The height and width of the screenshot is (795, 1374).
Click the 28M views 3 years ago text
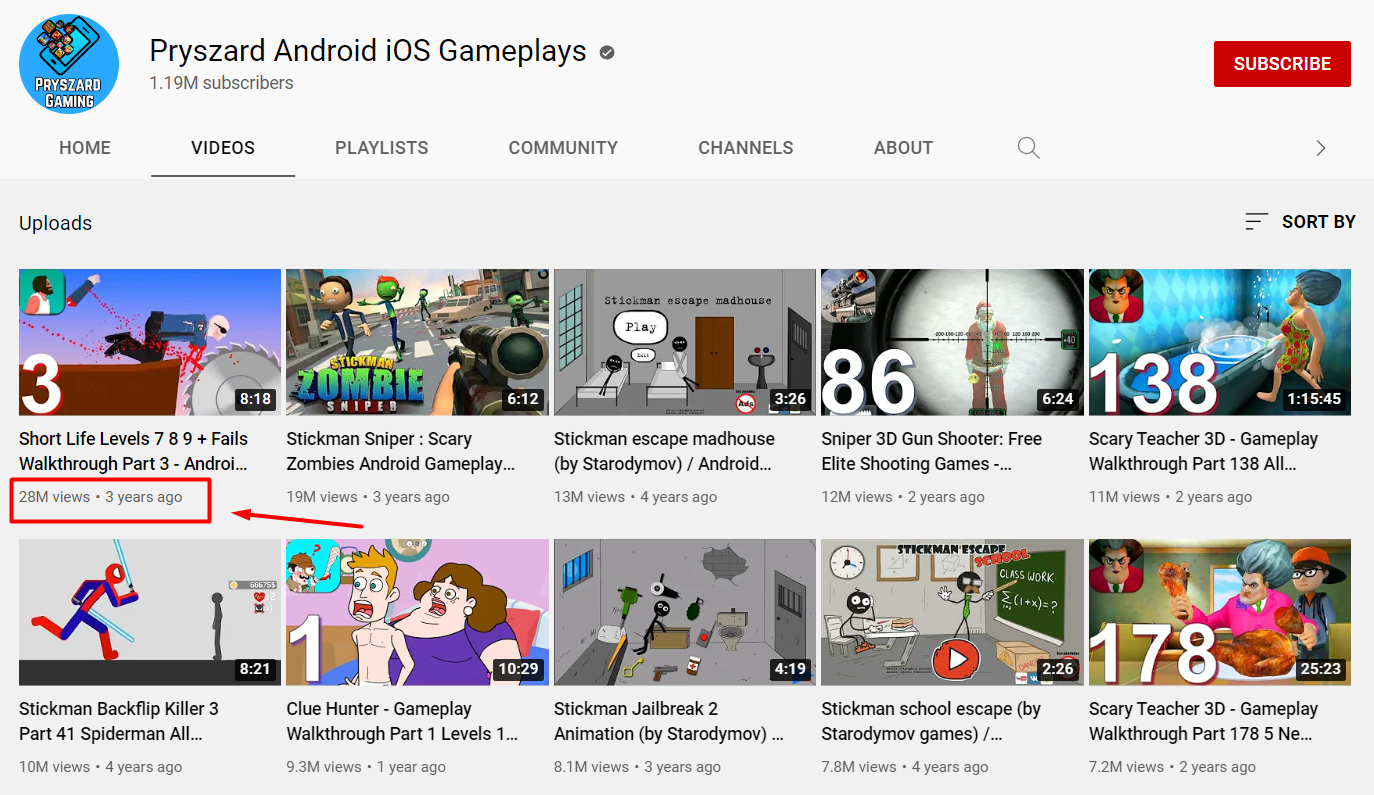coord(101,497)
